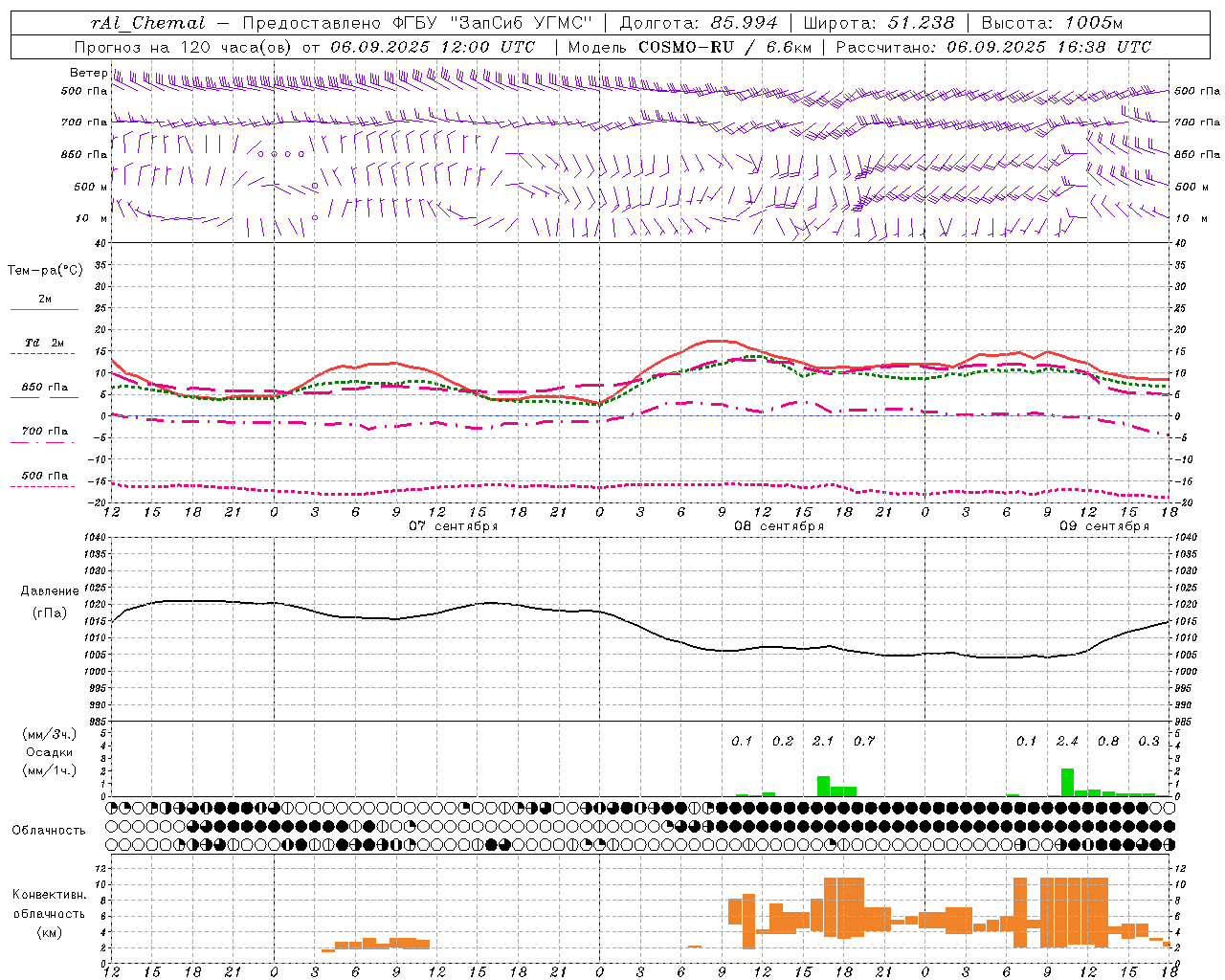The height and width of the screenshot is (980, 1225).
Task: Click the tallest green precipitation bar under 2.4
Action: [1067, 782]
